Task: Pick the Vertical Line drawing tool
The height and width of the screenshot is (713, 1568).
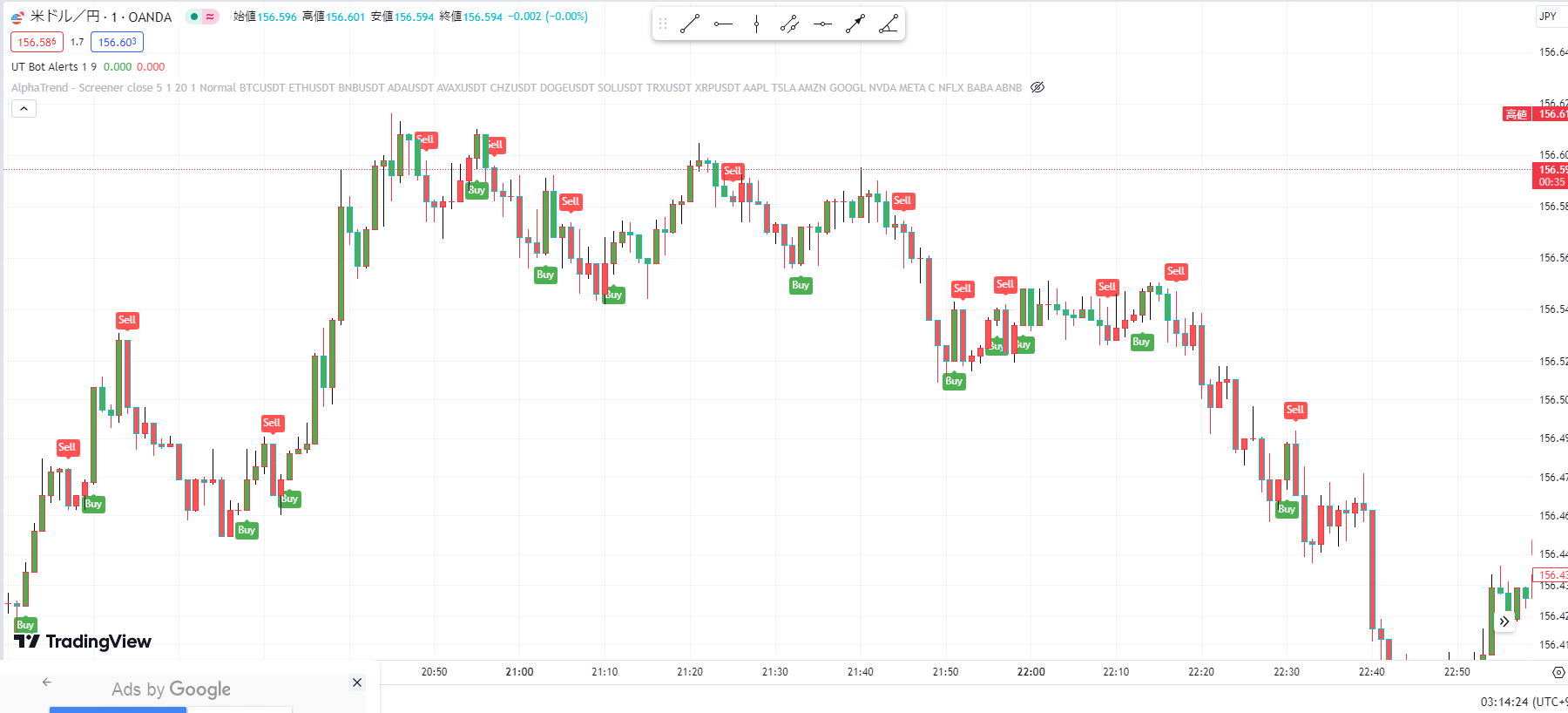Action: (x=756, y=24)
